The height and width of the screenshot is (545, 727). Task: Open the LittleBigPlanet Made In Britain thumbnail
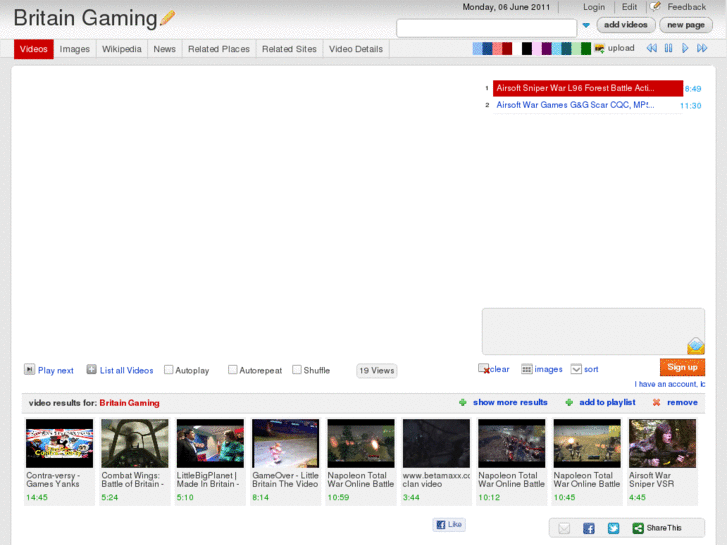point(210,443)
